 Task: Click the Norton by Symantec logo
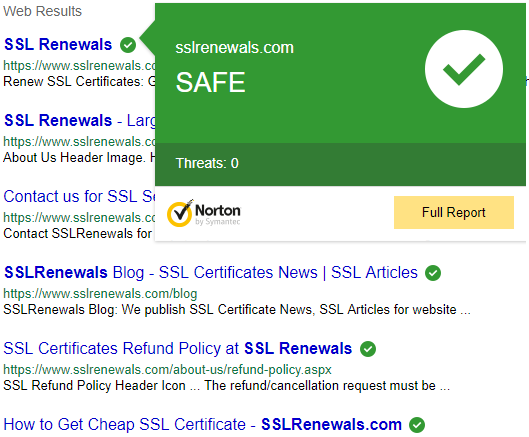click(x=204, y=213)
